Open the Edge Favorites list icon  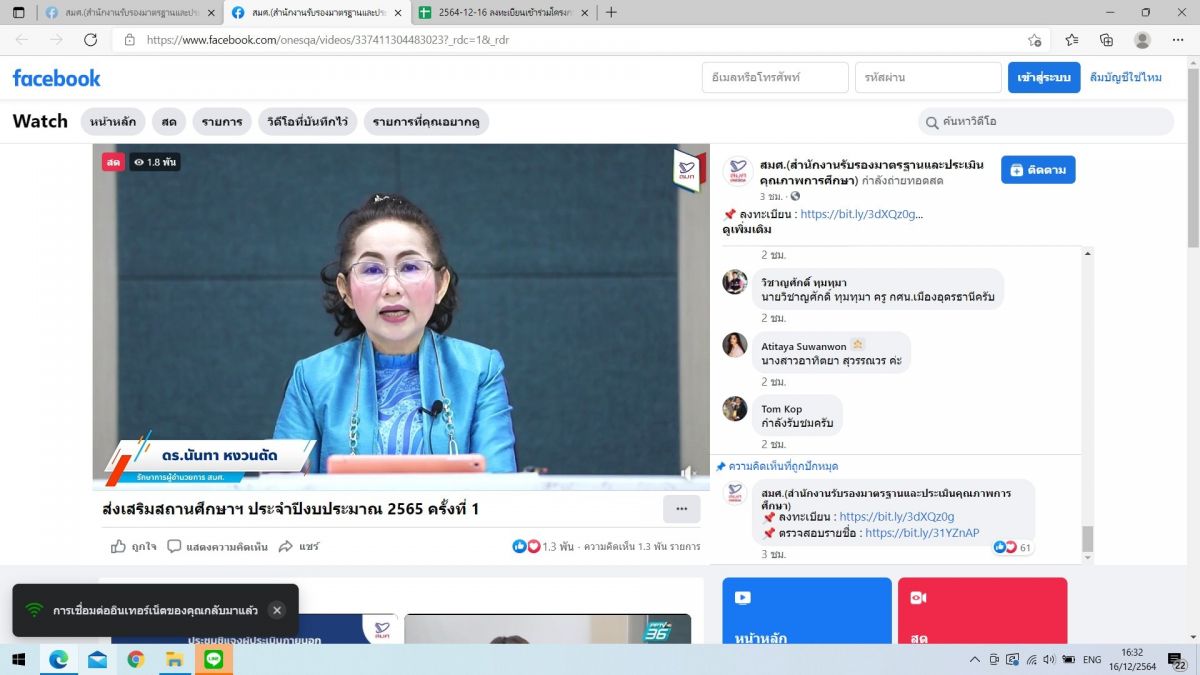(x=1071, y=40)
